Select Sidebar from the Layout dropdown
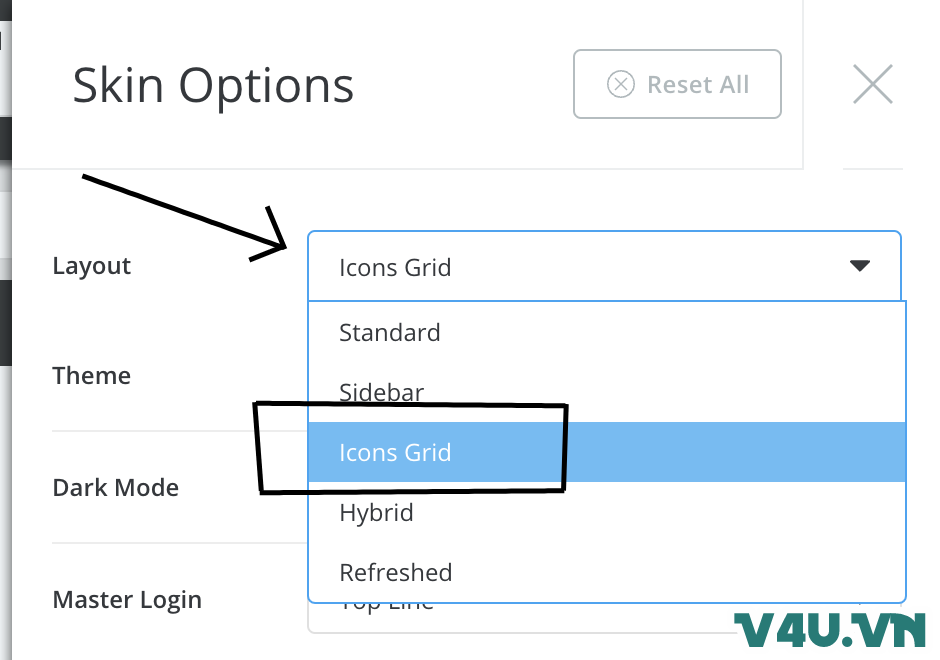This screenshot has height=660, width=940. click(381, 392)
